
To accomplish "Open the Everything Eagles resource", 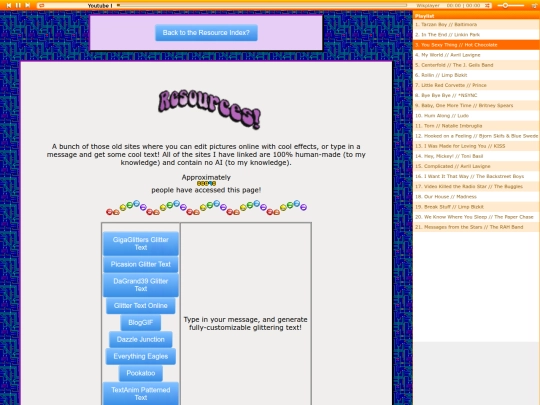I will click(141, 356).
